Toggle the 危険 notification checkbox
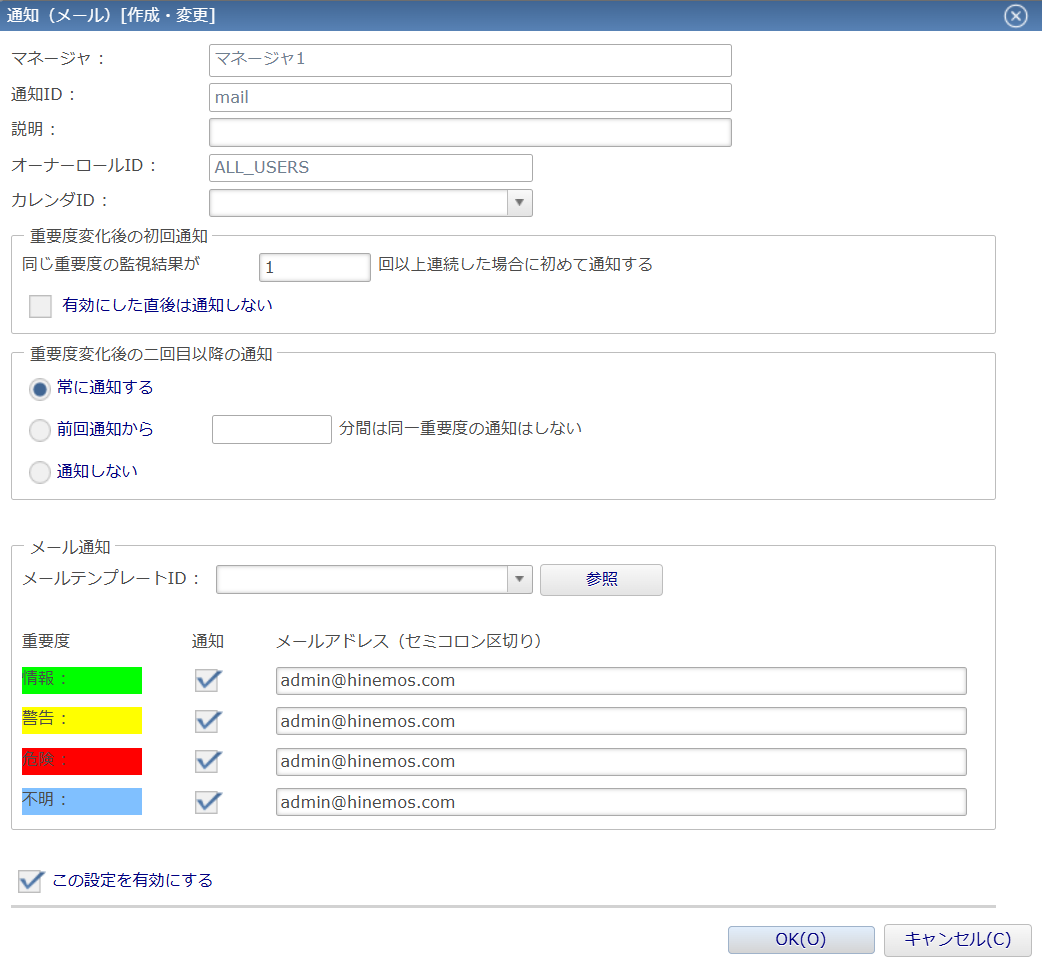The image size is (1042, 964). click(x=207, y=761)
